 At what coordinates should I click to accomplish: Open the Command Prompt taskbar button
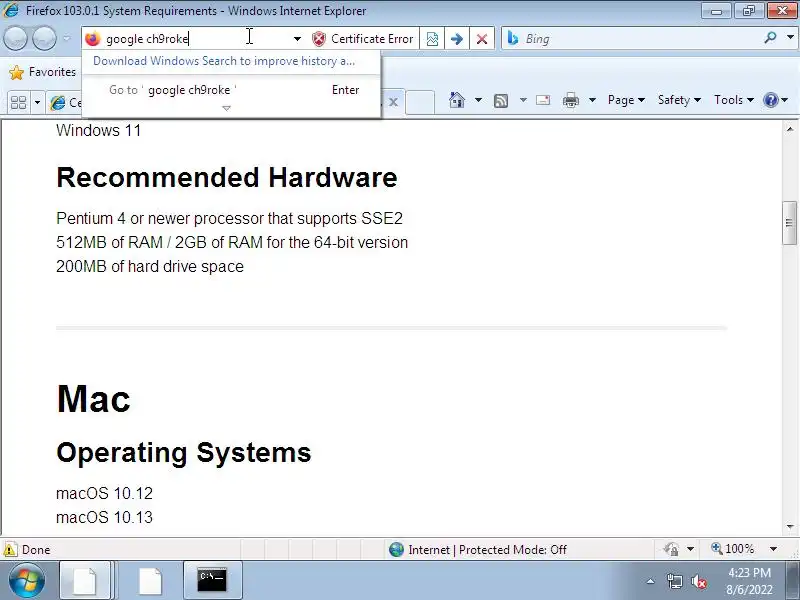point(212,581)
